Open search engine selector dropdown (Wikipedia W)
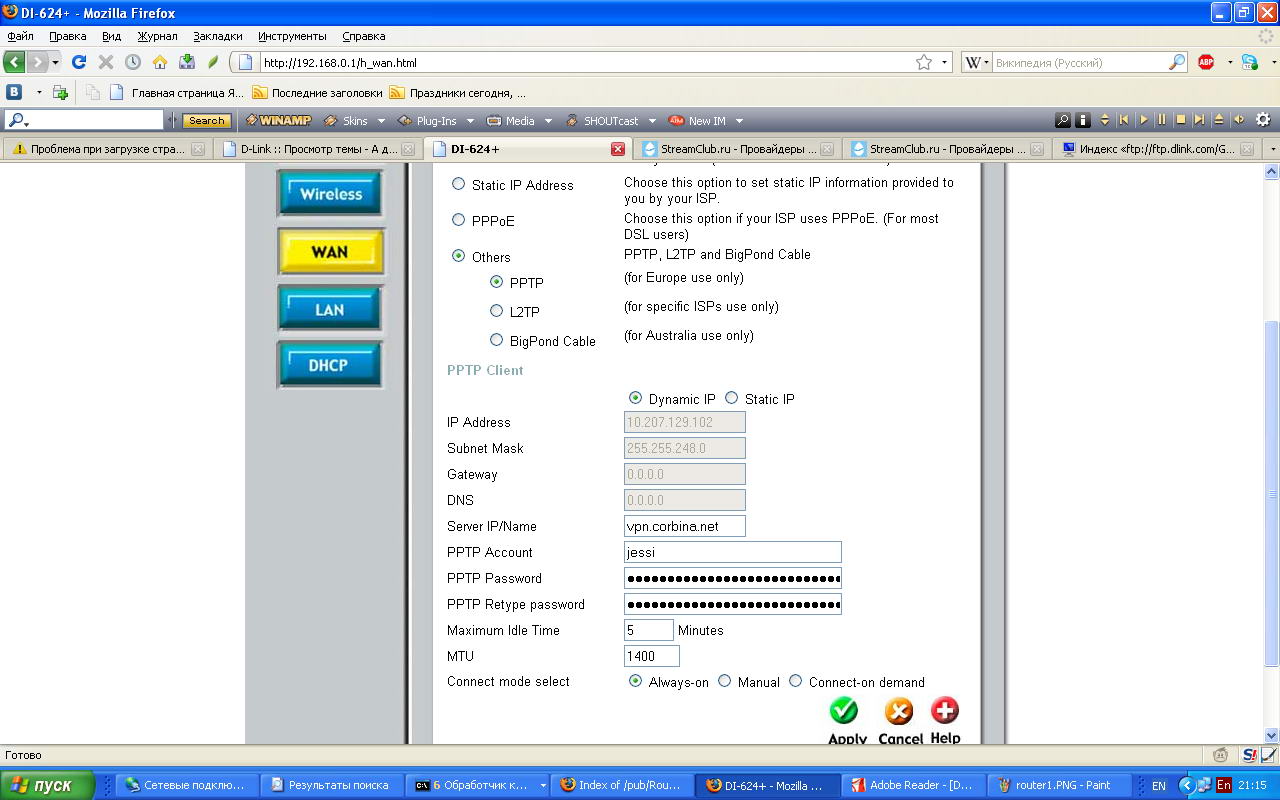The height and width of the screenshot is (800, 1280). [977, 62]
